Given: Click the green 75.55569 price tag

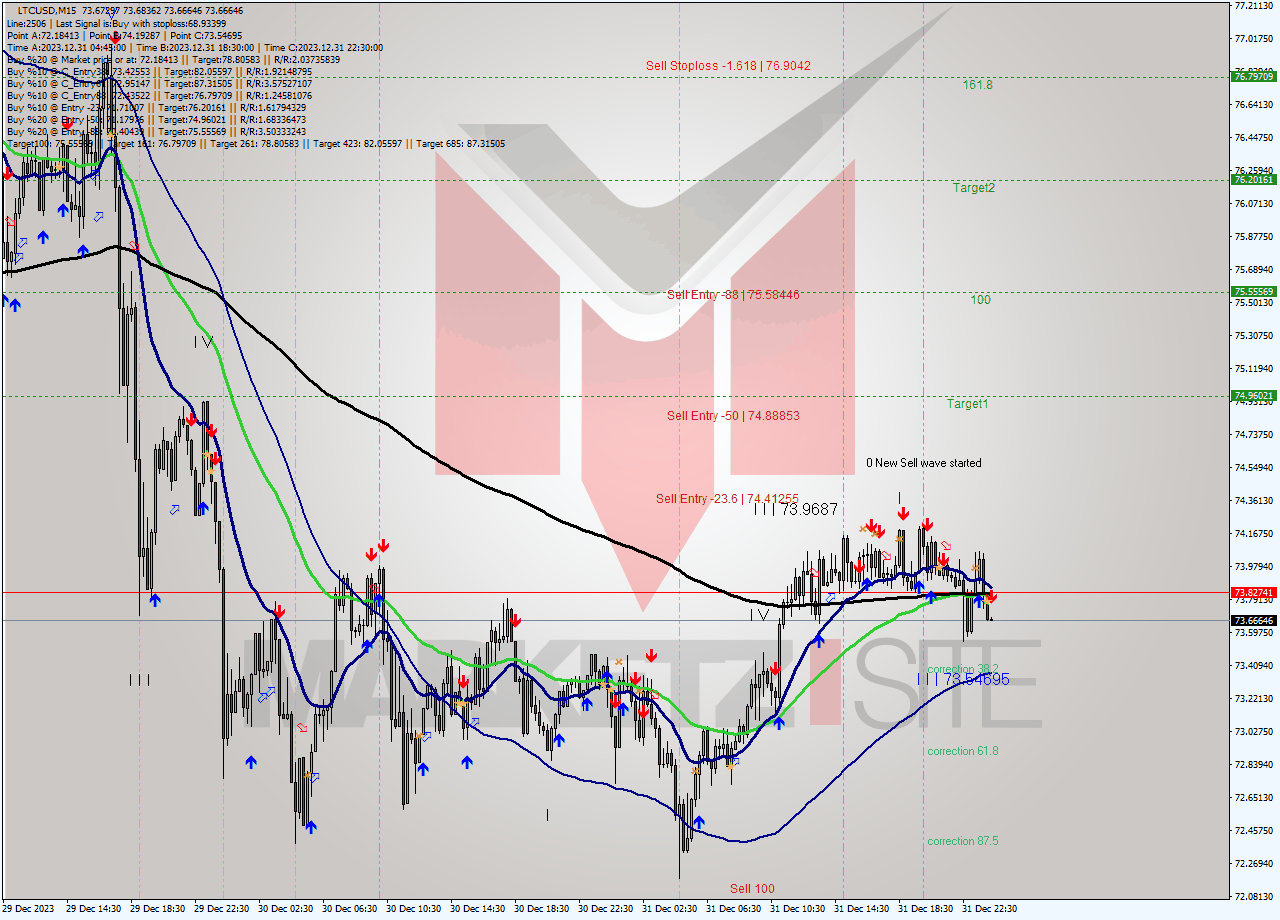Looking at the screenshot, I should (1254, 292).
